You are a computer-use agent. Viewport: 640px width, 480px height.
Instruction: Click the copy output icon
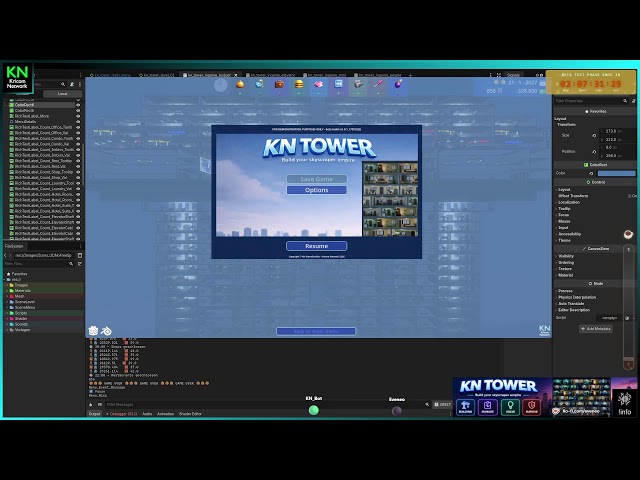[100, 404]
